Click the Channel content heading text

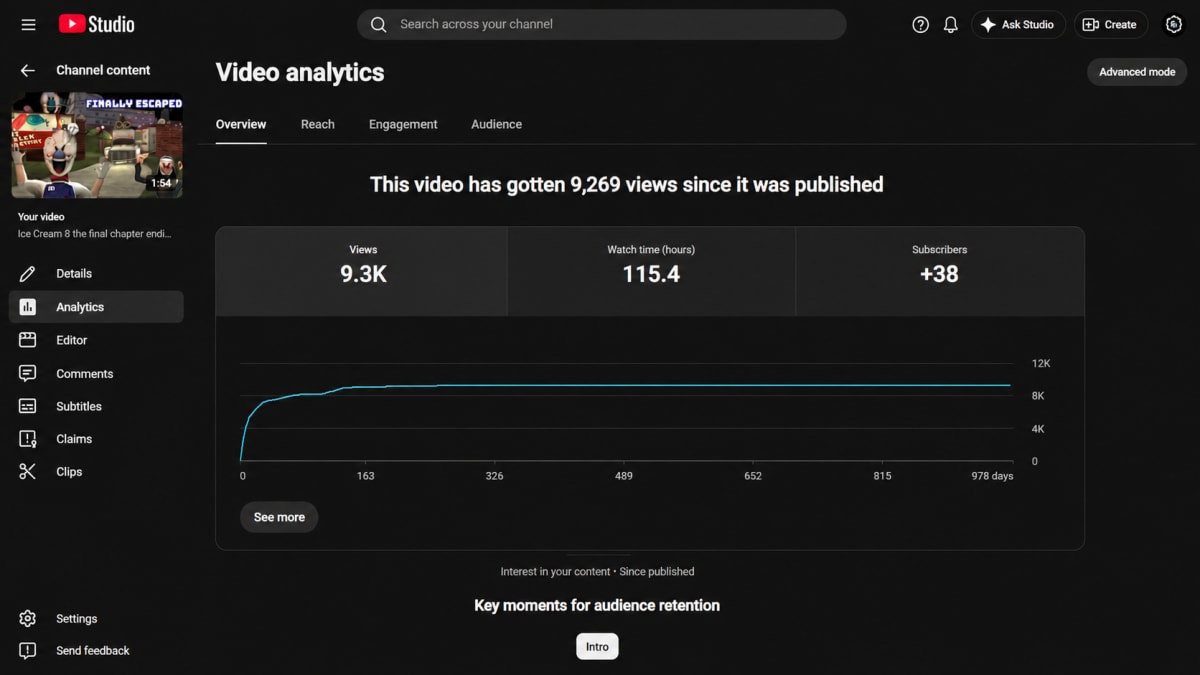tap(103, 70)
